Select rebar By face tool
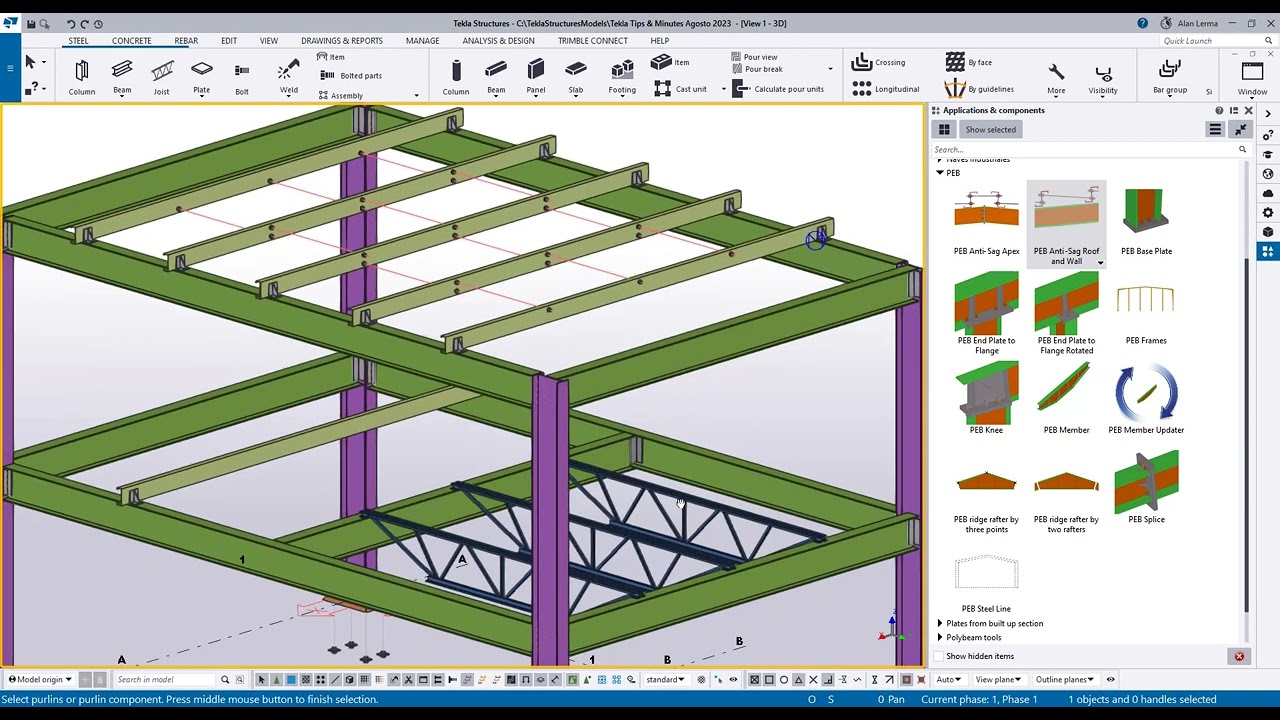The height and width of the screenshot is (720, 1280). pos(969,62)
